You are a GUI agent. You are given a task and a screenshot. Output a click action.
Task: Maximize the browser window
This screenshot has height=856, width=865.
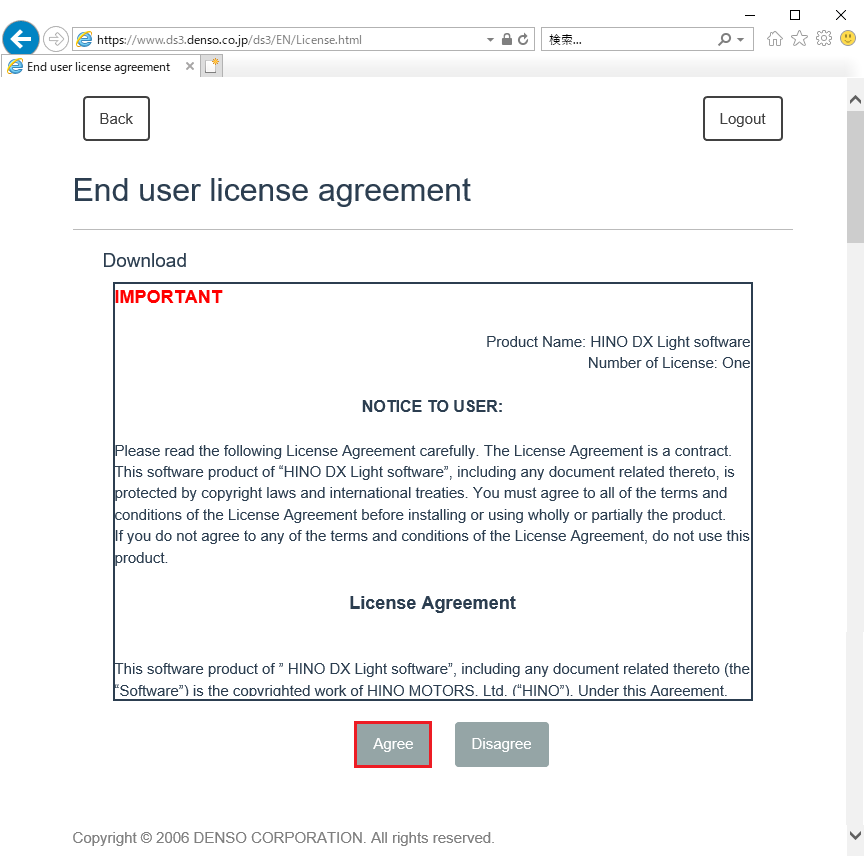tap(795, 15)
